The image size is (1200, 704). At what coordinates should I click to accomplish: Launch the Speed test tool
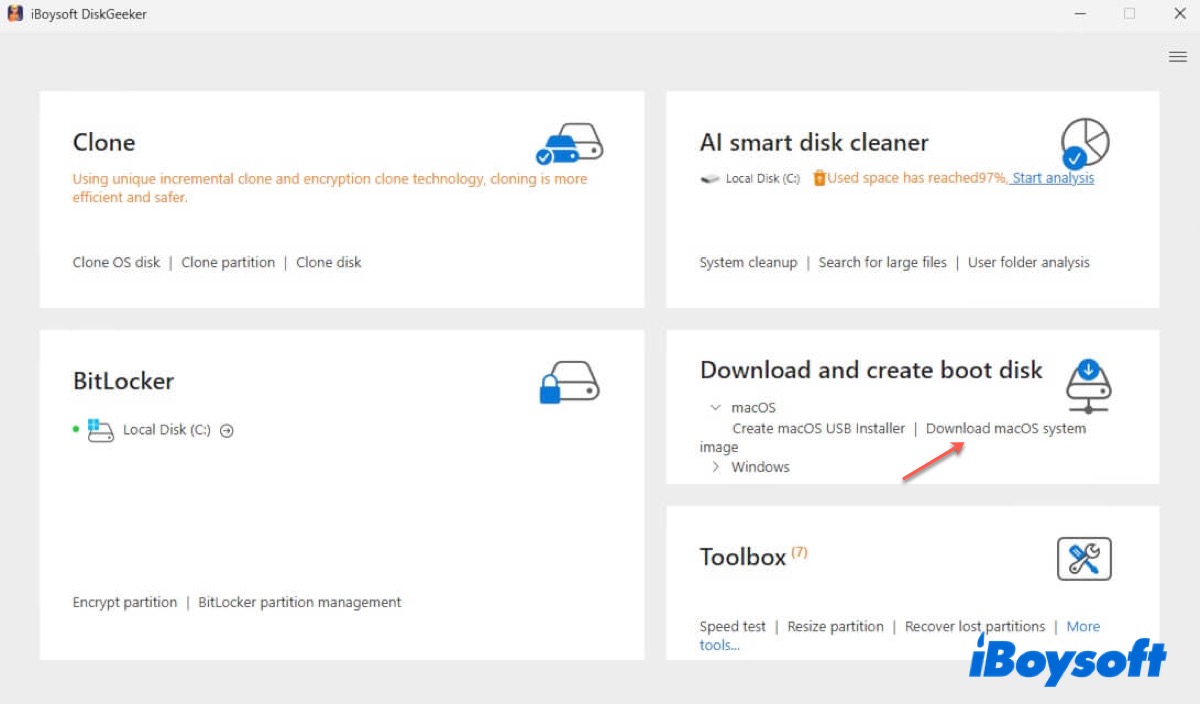(x=732, y=627)
